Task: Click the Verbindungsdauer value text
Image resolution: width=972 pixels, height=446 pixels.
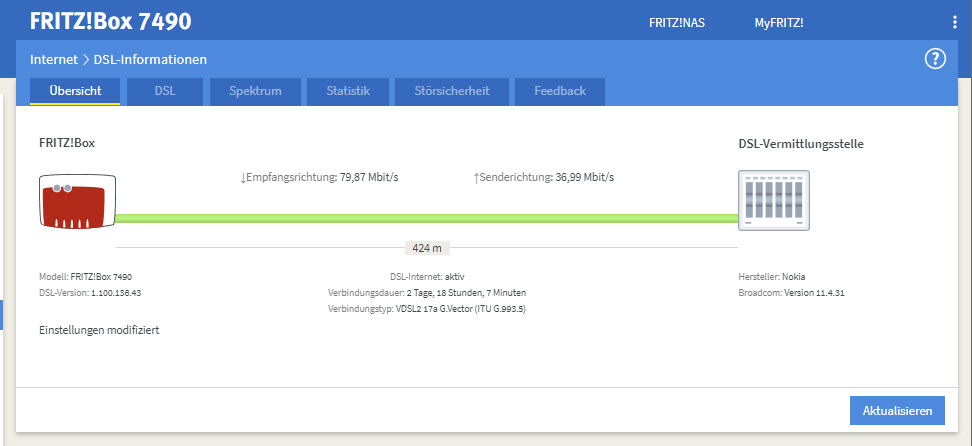Action: point(466,293)
